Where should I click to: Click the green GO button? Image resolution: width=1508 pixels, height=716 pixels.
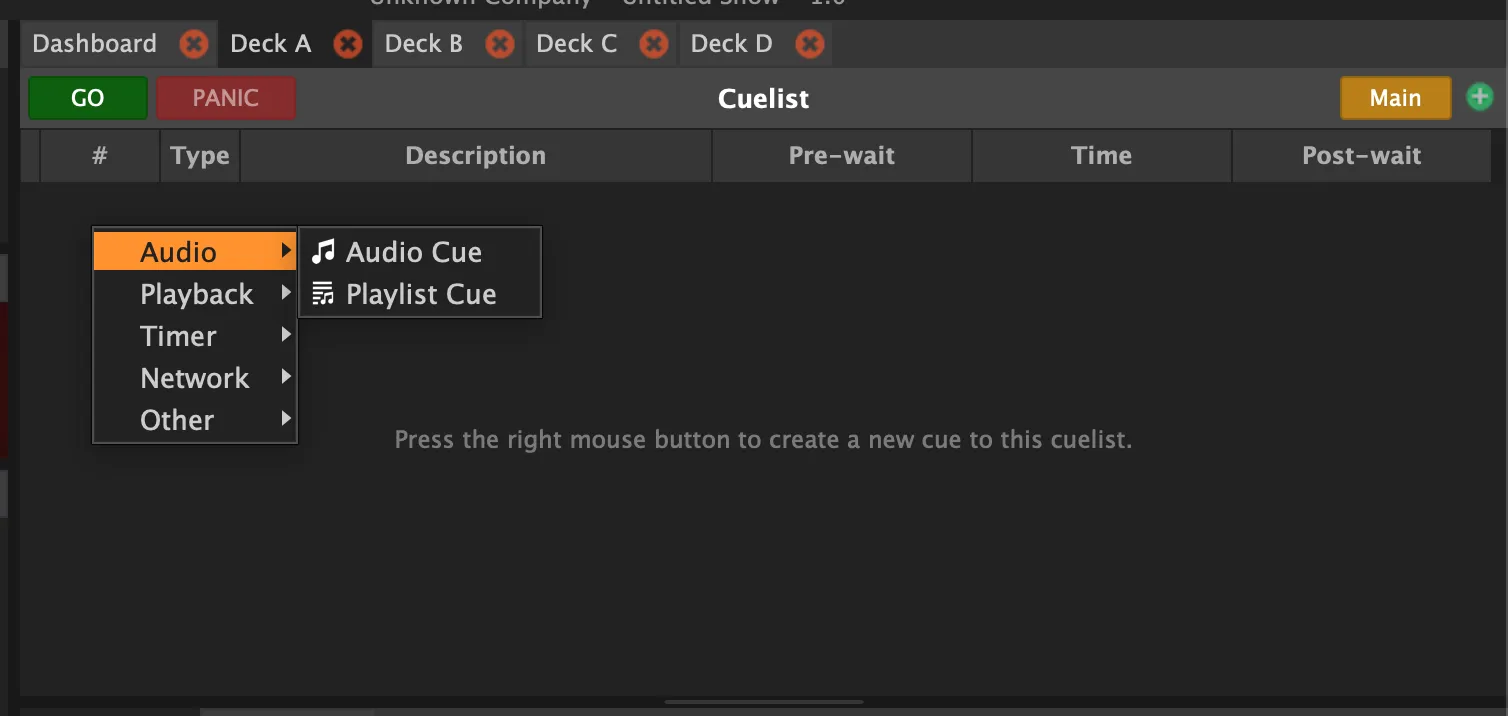(x=88, y=98)
